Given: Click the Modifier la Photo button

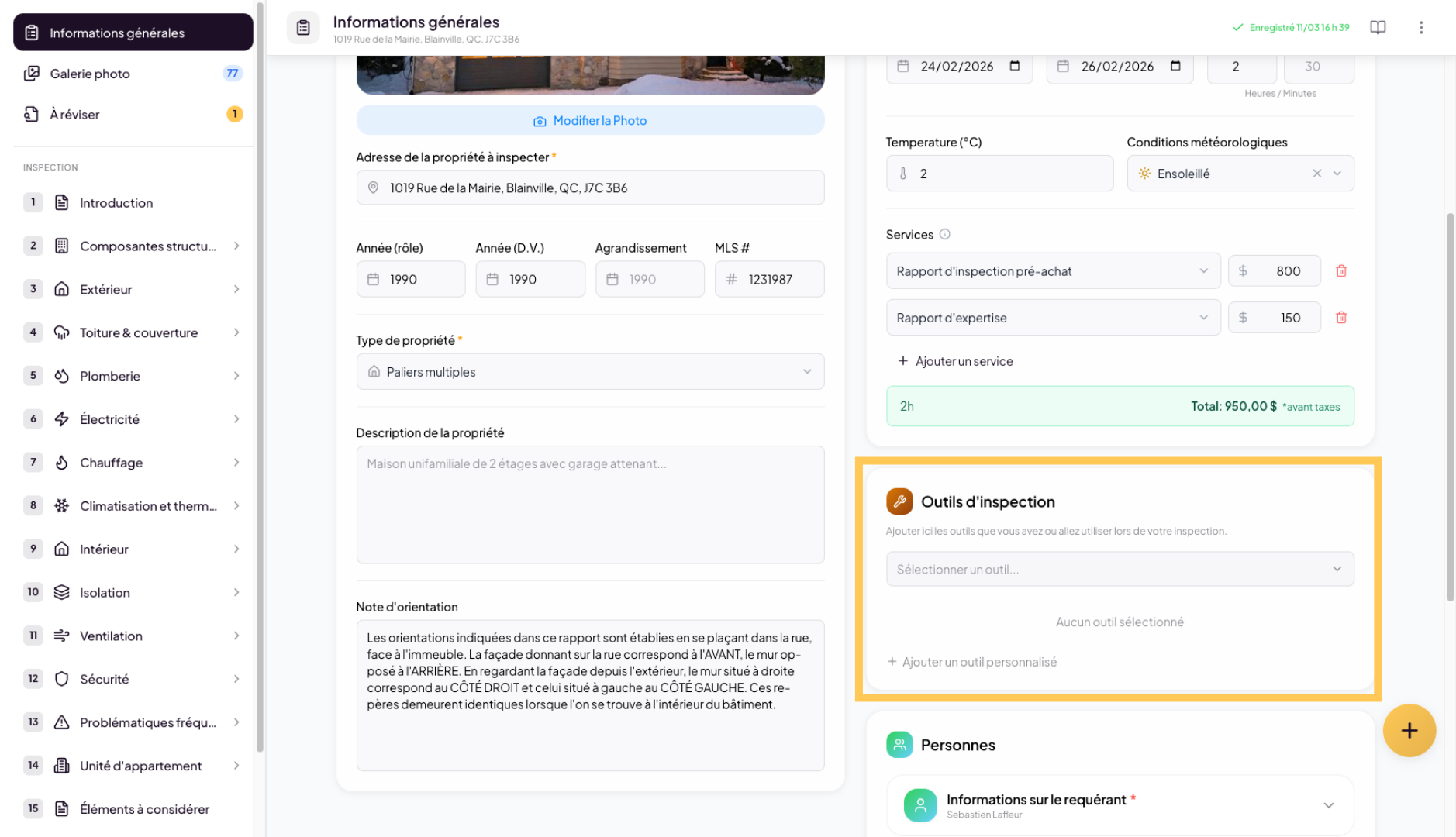Looking at the screenshot, I should pos(590,120).
